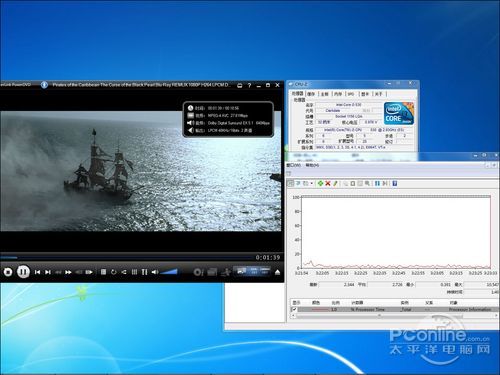500x375 pixels.
Task: Switch to the 关于 tab in CPU-Z
Action: tap(378, 94)
